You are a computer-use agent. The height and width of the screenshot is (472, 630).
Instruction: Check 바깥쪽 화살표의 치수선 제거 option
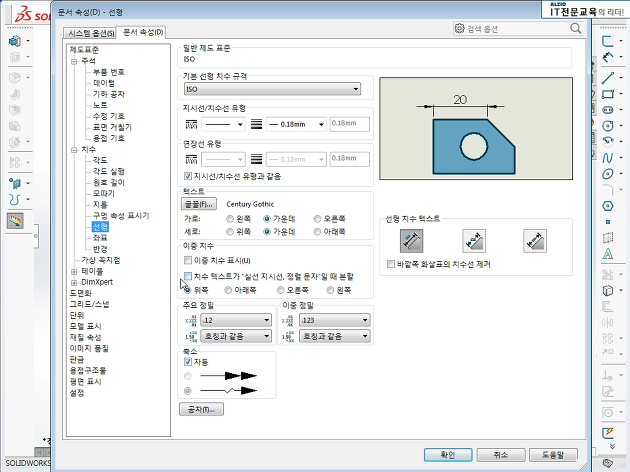pyautogui.click(x=391, y=264)
